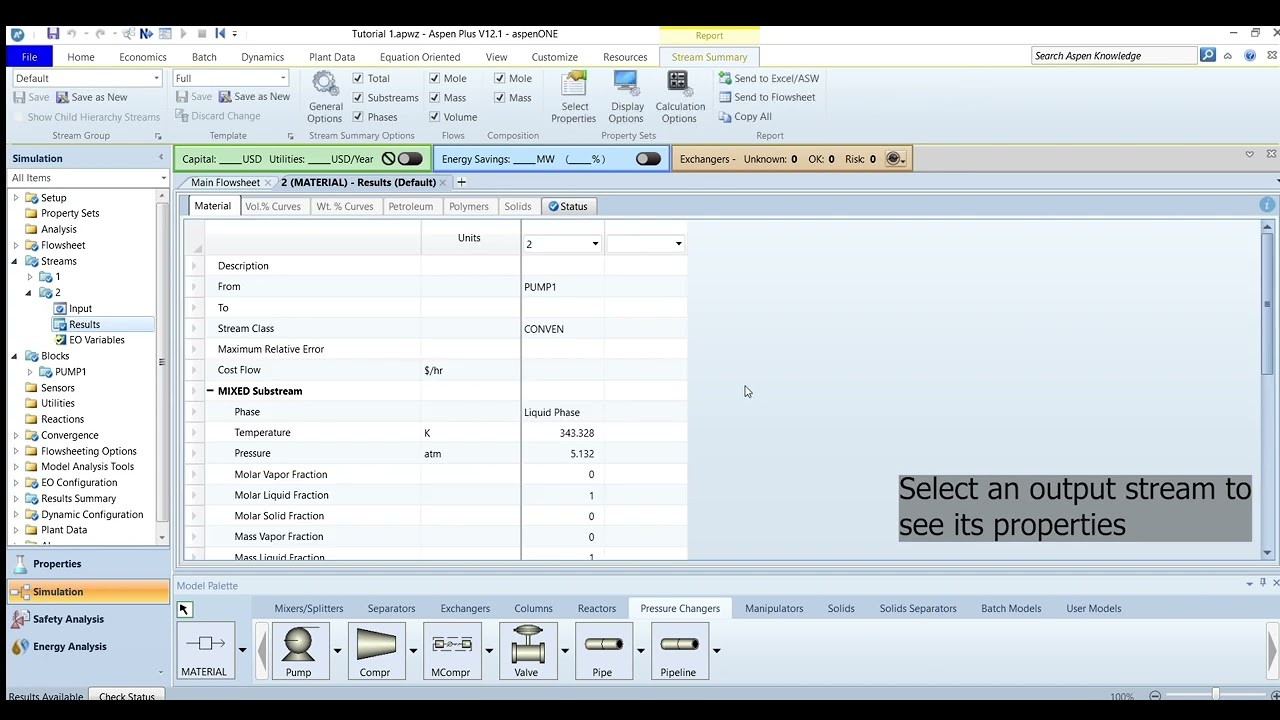Expand the Blocks PUMP1 tree node
Viewport: 1280px width, 720px height.
[30, 372]
